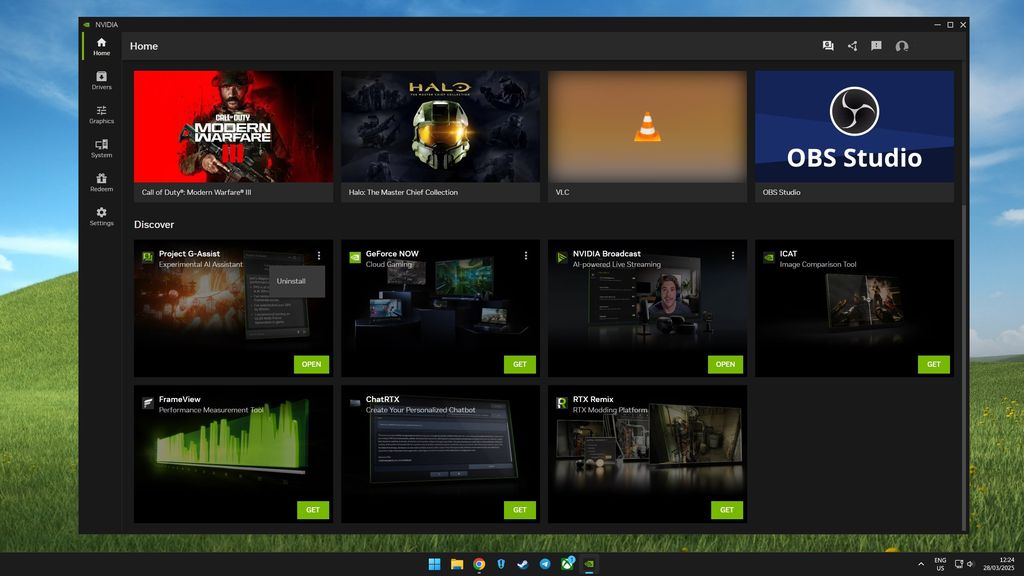Launch Google Chrome from the taskbar
1024x576 pixels.
[479, 564]
